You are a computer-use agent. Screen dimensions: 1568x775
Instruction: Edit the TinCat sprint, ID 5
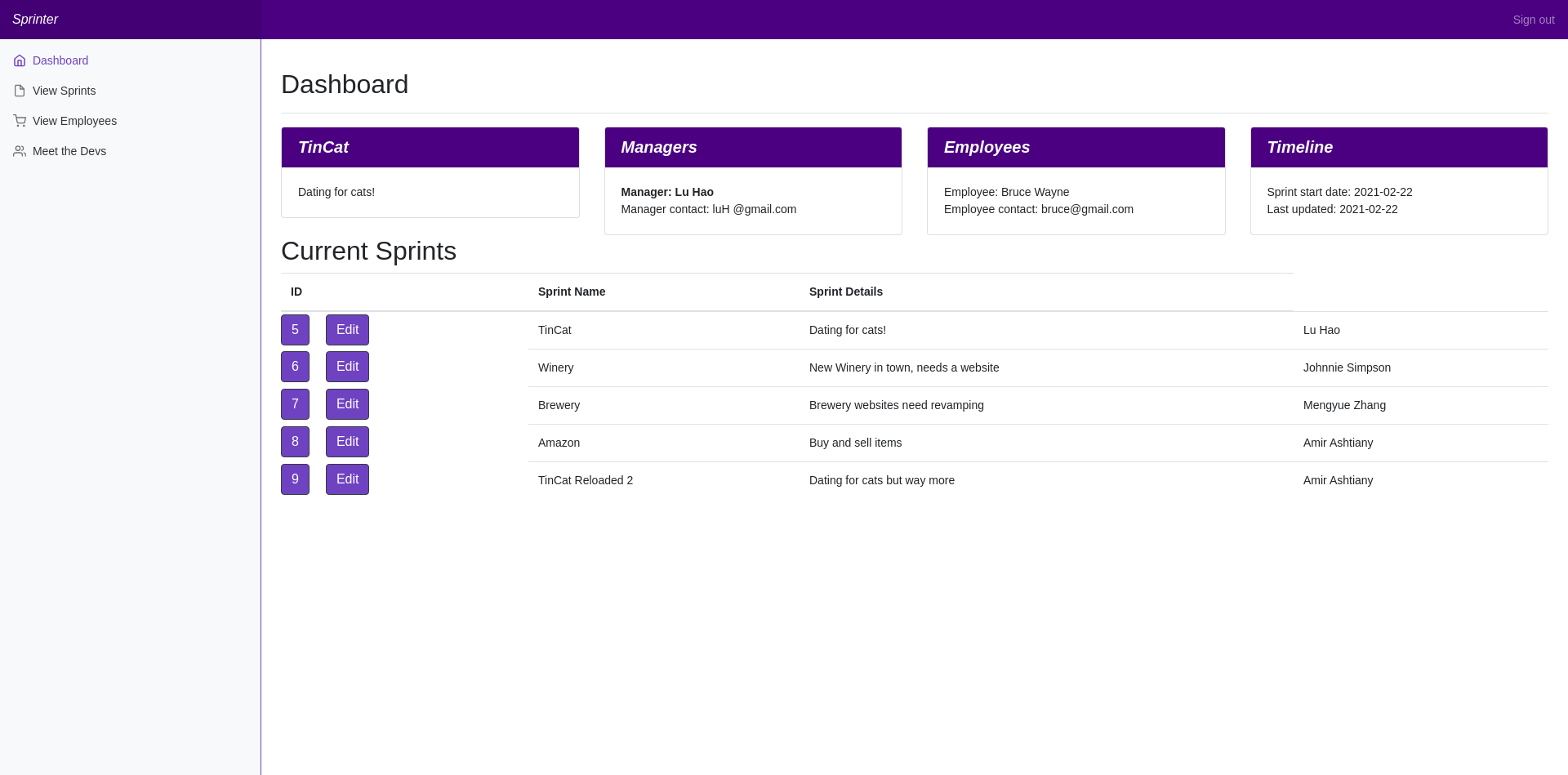coord(347,330)
